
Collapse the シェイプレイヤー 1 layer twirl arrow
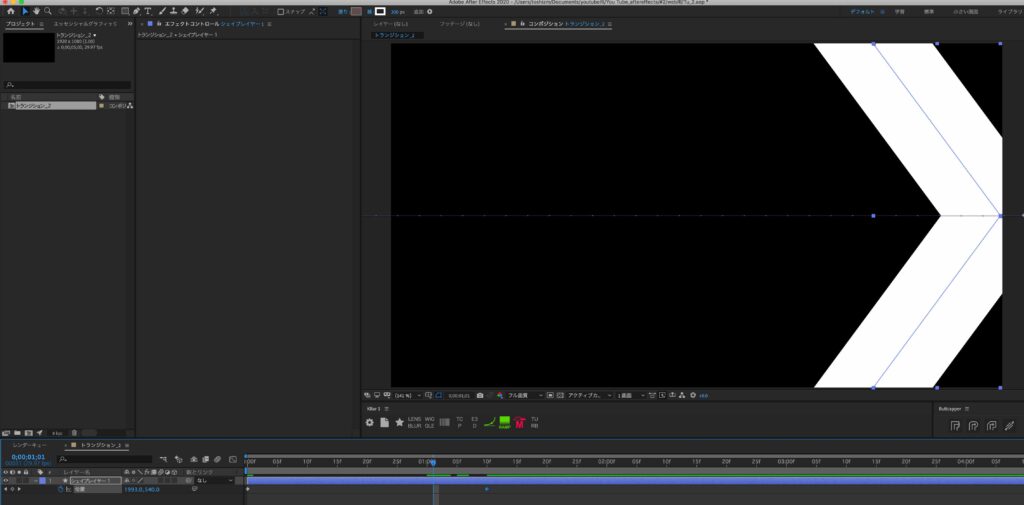(36, 480)
